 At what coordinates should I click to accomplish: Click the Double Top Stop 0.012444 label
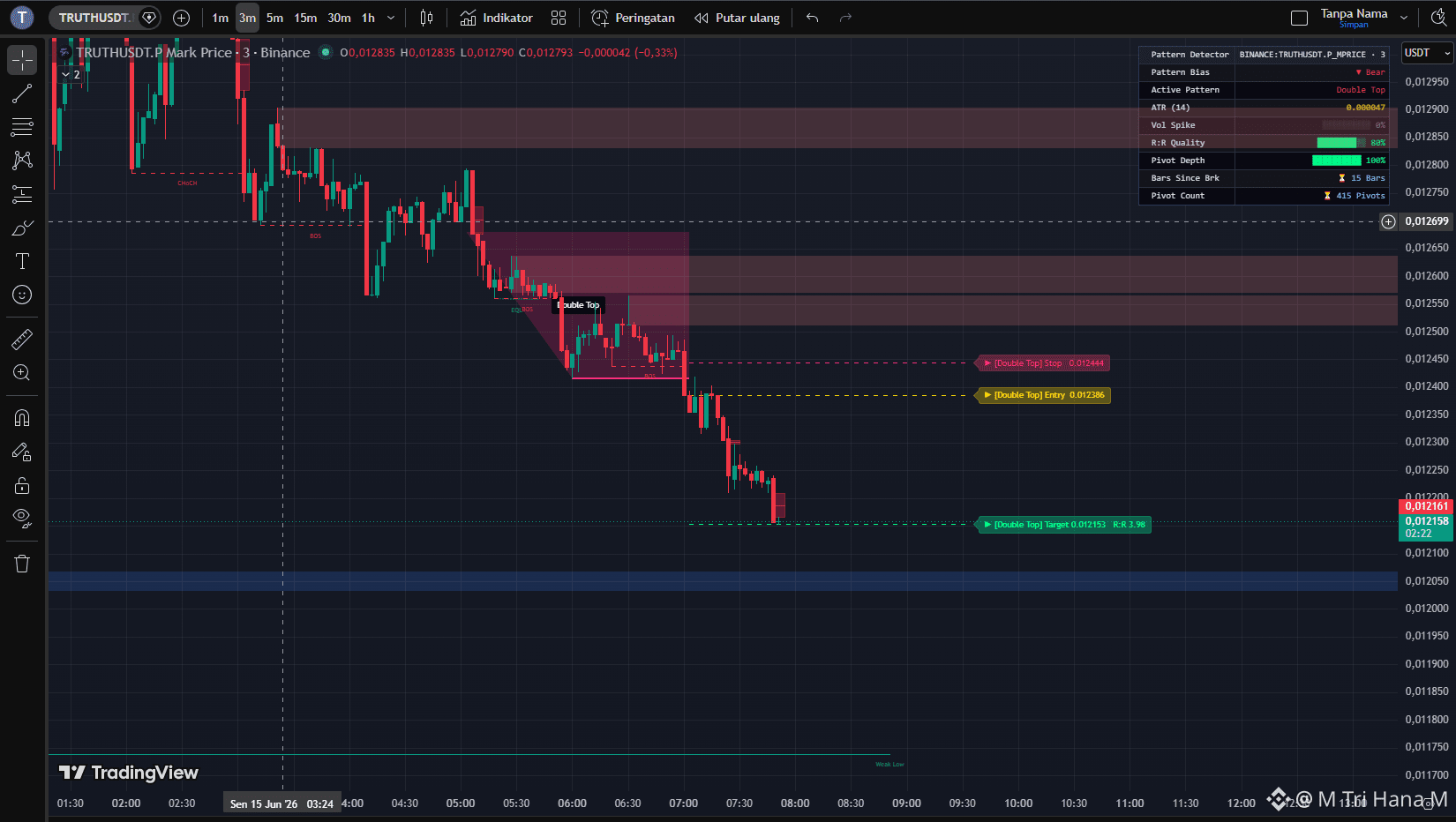[x=1043, y=363]
